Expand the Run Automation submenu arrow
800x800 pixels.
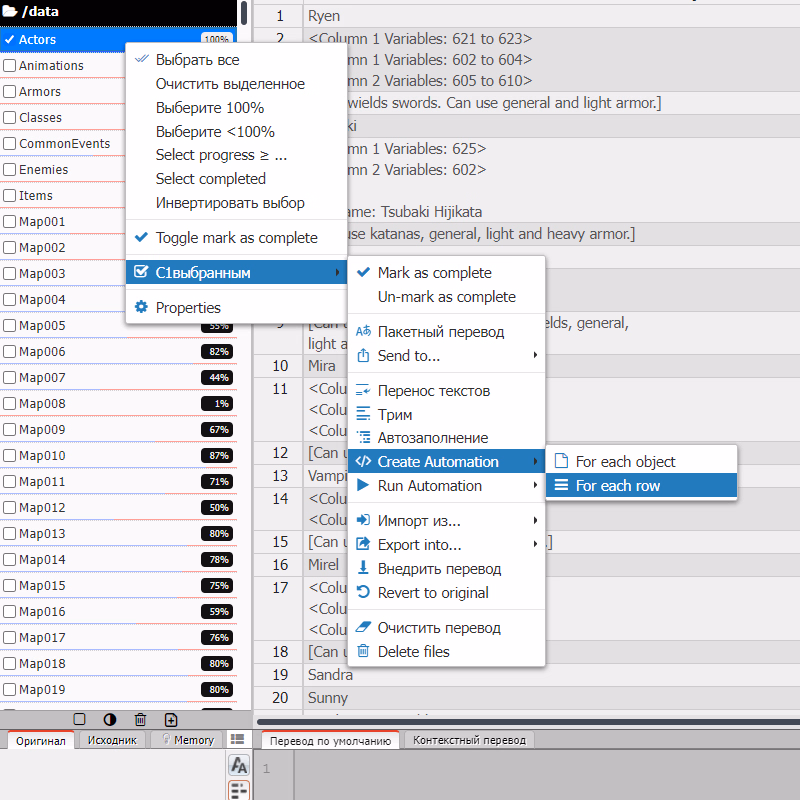(x=535, y=485)
